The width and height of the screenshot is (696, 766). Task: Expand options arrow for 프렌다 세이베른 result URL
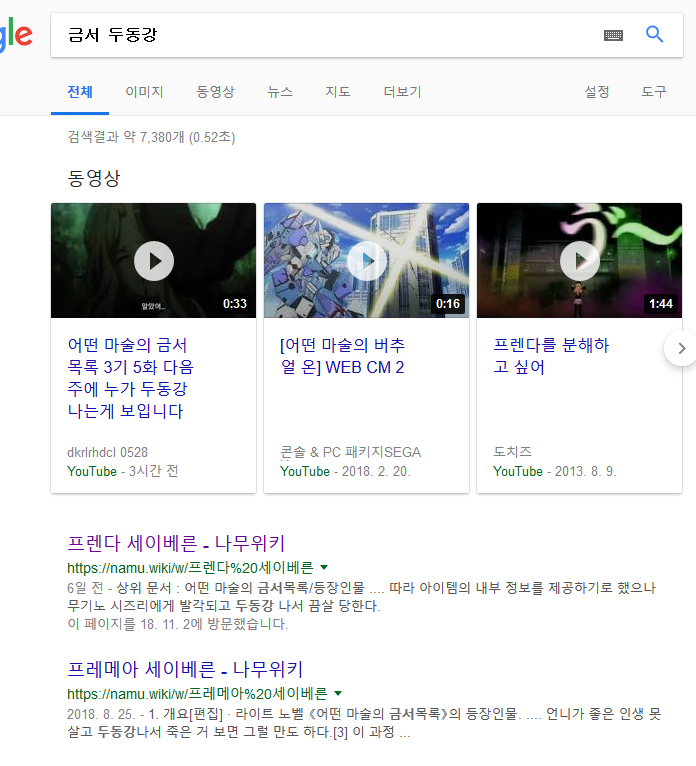pyautogui.click(x=324, y=567)
